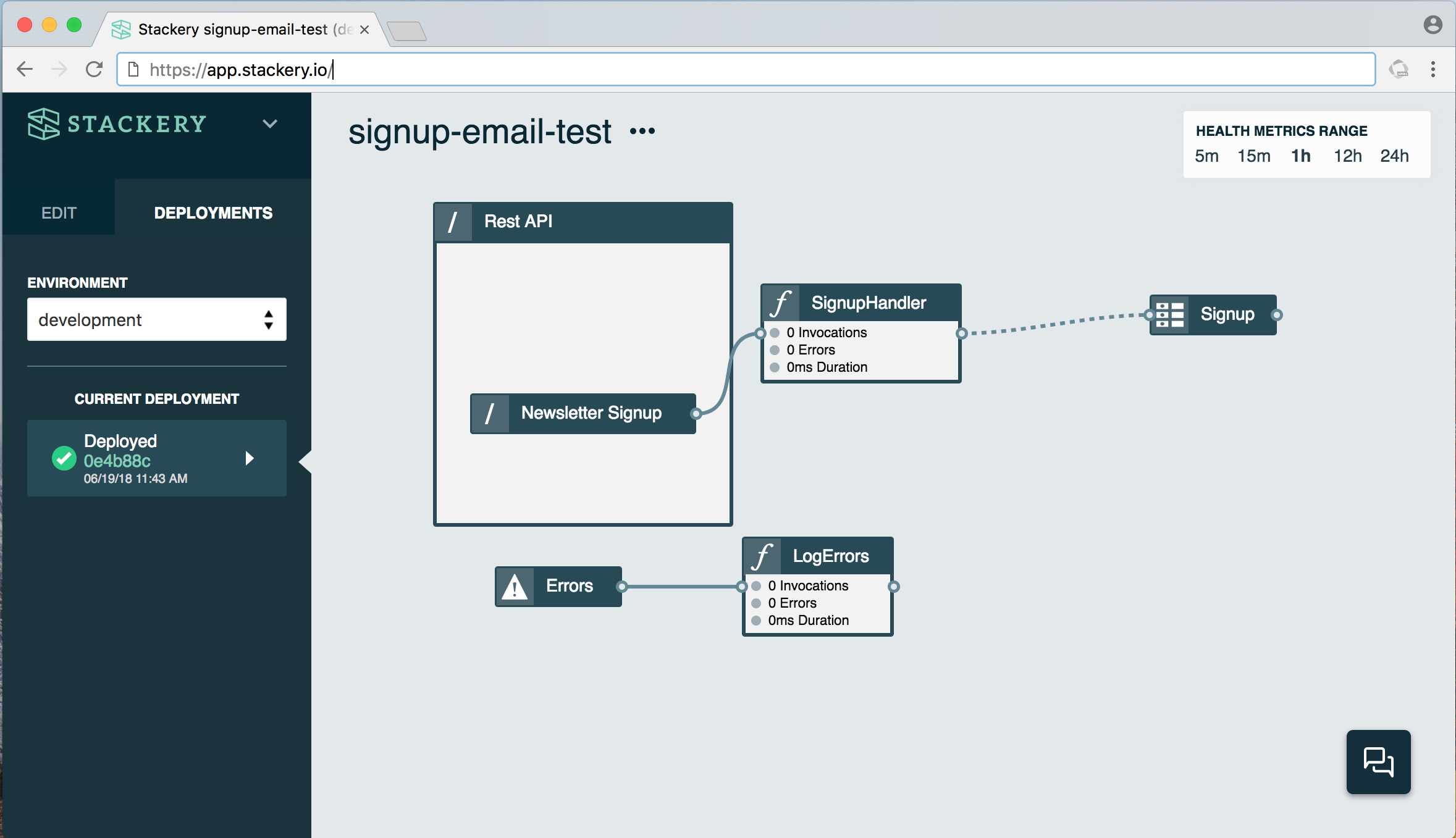The height and width of the screenshot is (838, 1456).
Task: Select the LogErrors node header
Action: tap(818, 556)
